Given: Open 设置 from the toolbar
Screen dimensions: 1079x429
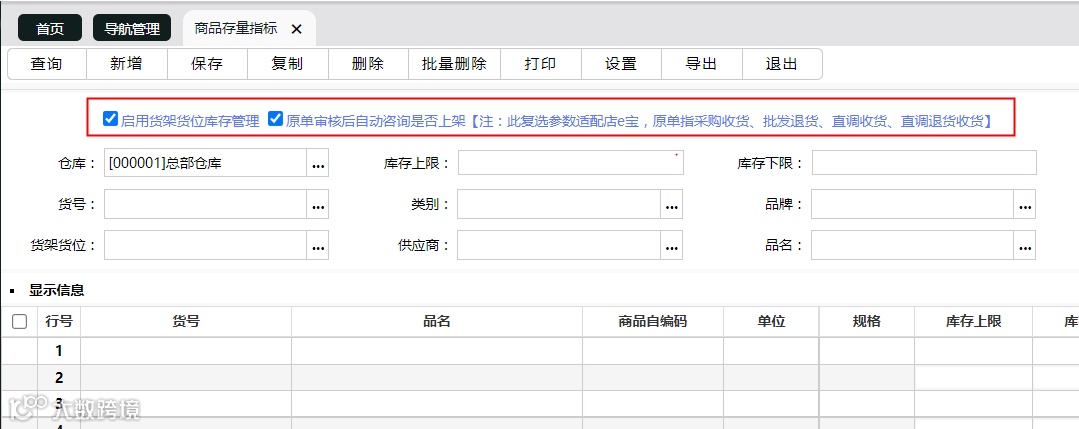Looking at the screenshot, I should point(621,64).
